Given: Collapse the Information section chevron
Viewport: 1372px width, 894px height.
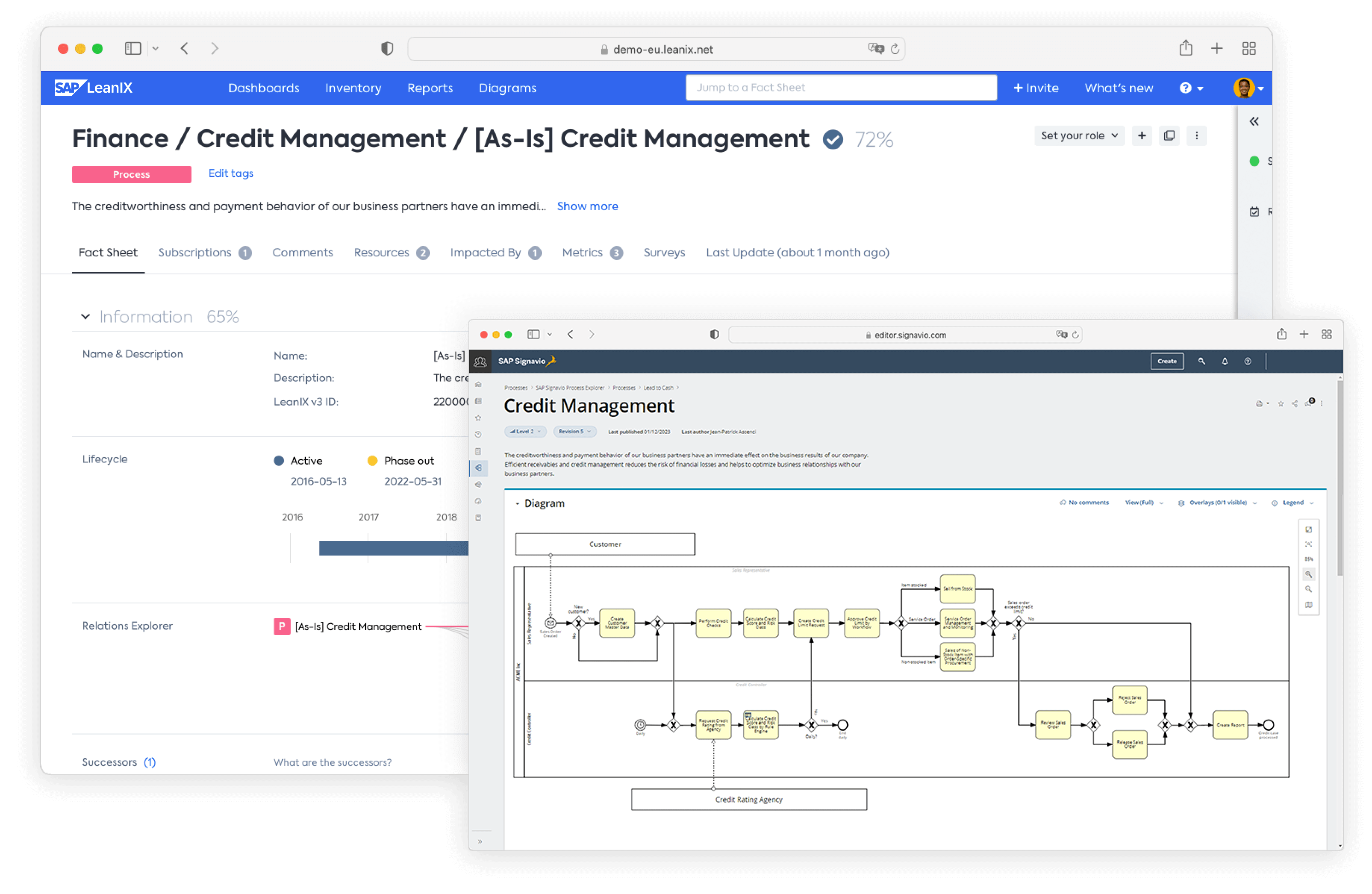Looking at the screenshot, I should point(85,316).
